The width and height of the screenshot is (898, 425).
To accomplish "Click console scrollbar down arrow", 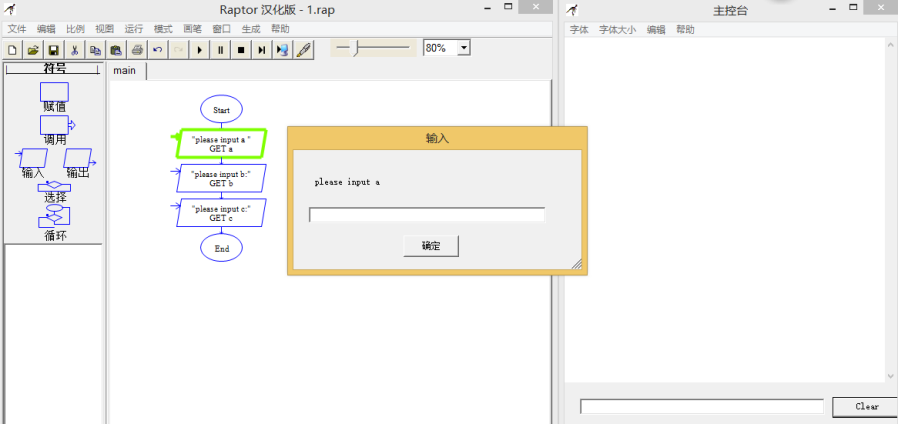I will pyautogui.click(x=892, y=376).
